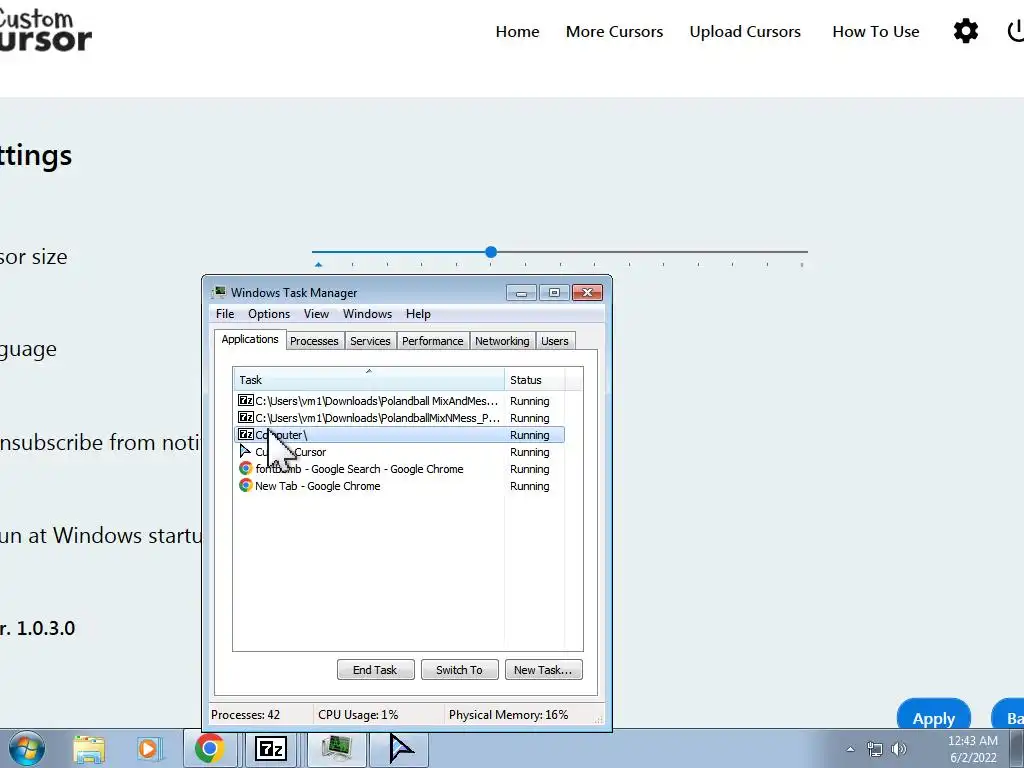1024x768 pixels.
Task: Switch to Processes tab
Action: point(314,341)
